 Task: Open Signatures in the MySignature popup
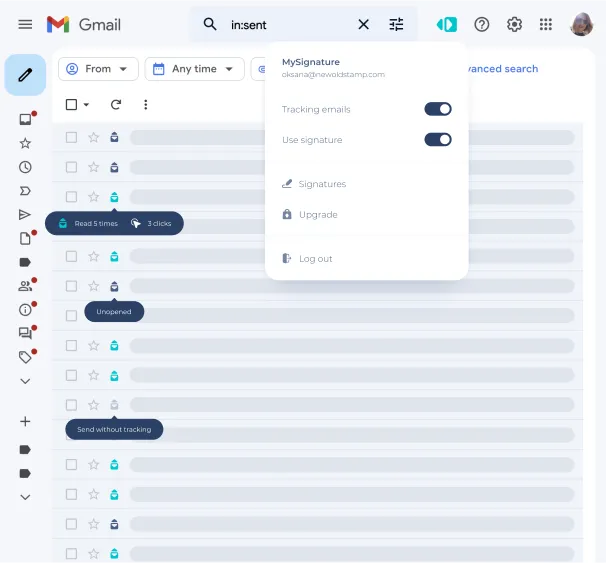point(314,184)
